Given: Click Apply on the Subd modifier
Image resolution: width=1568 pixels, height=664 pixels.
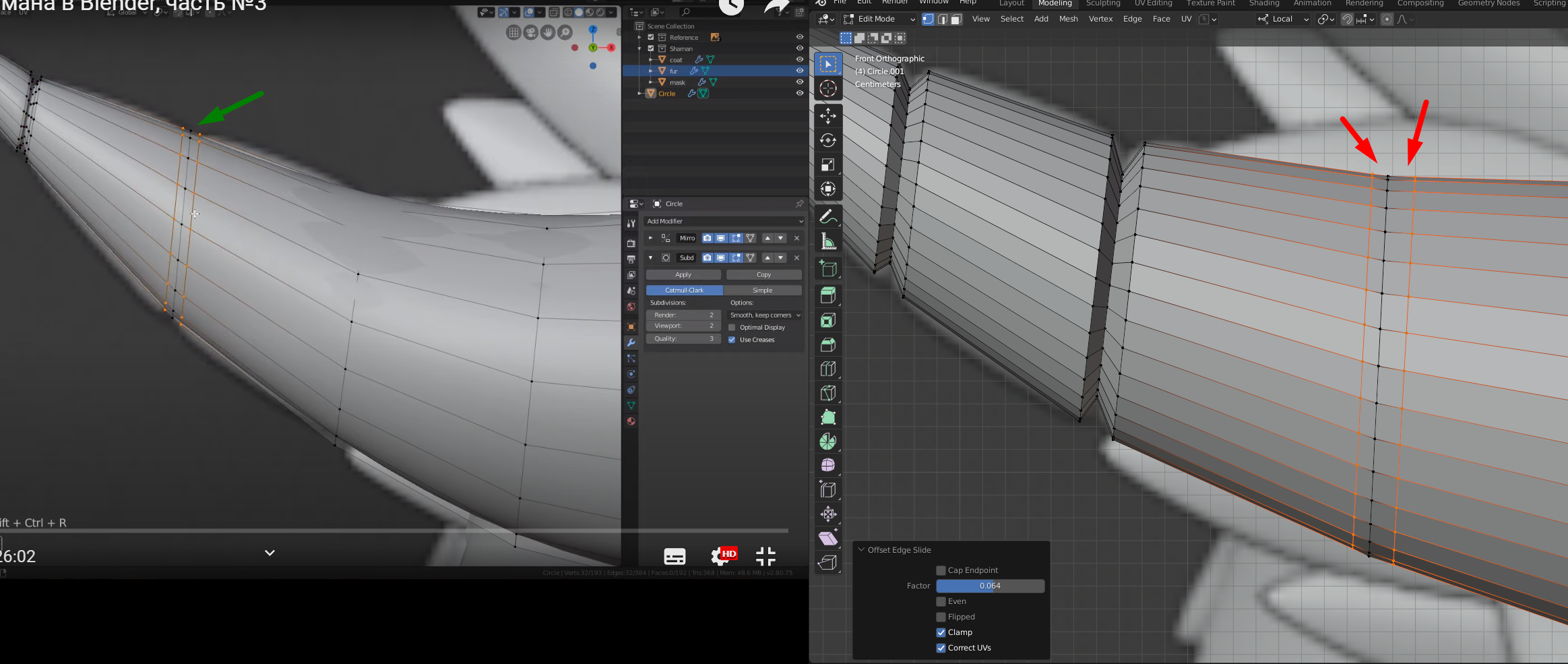Looking at the screenshot, I should coord(683,275).
